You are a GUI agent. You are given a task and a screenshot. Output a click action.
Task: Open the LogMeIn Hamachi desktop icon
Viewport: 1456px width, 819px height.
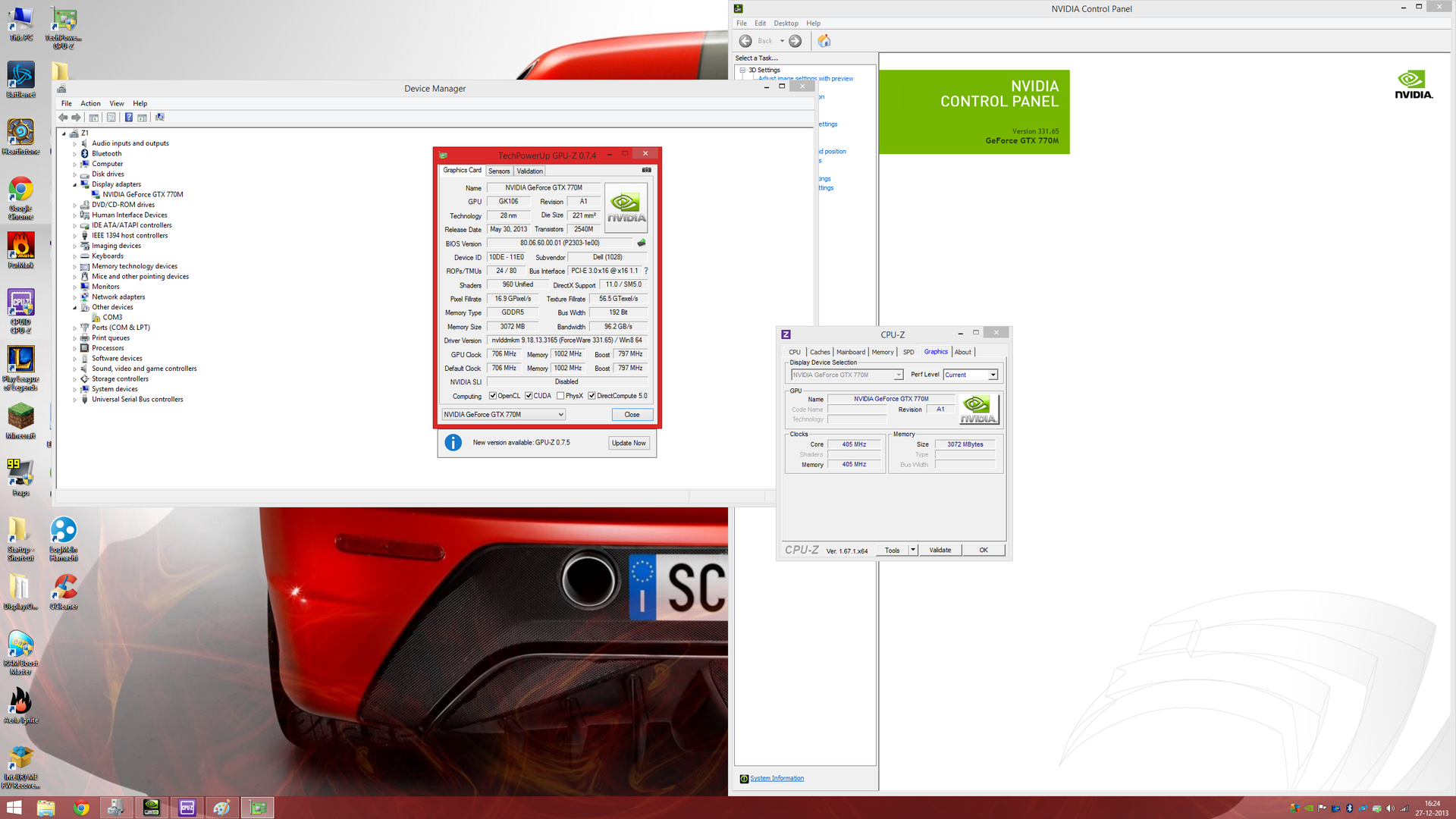tap(64, 539)
